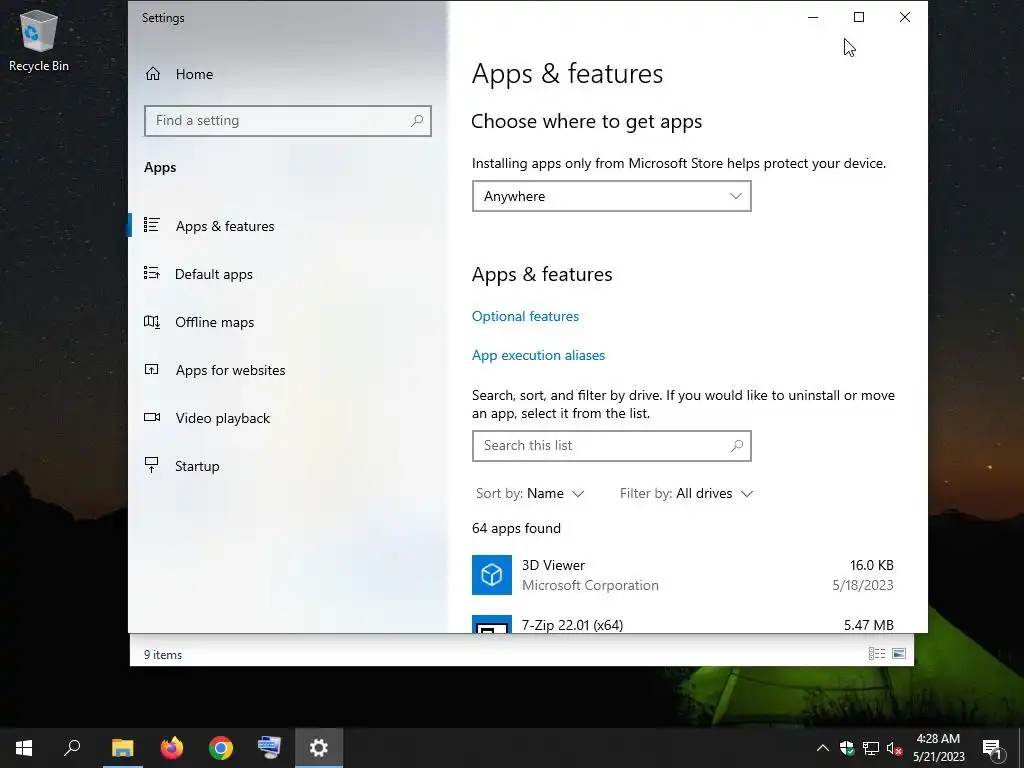Open taskbar search

point(72,748)
